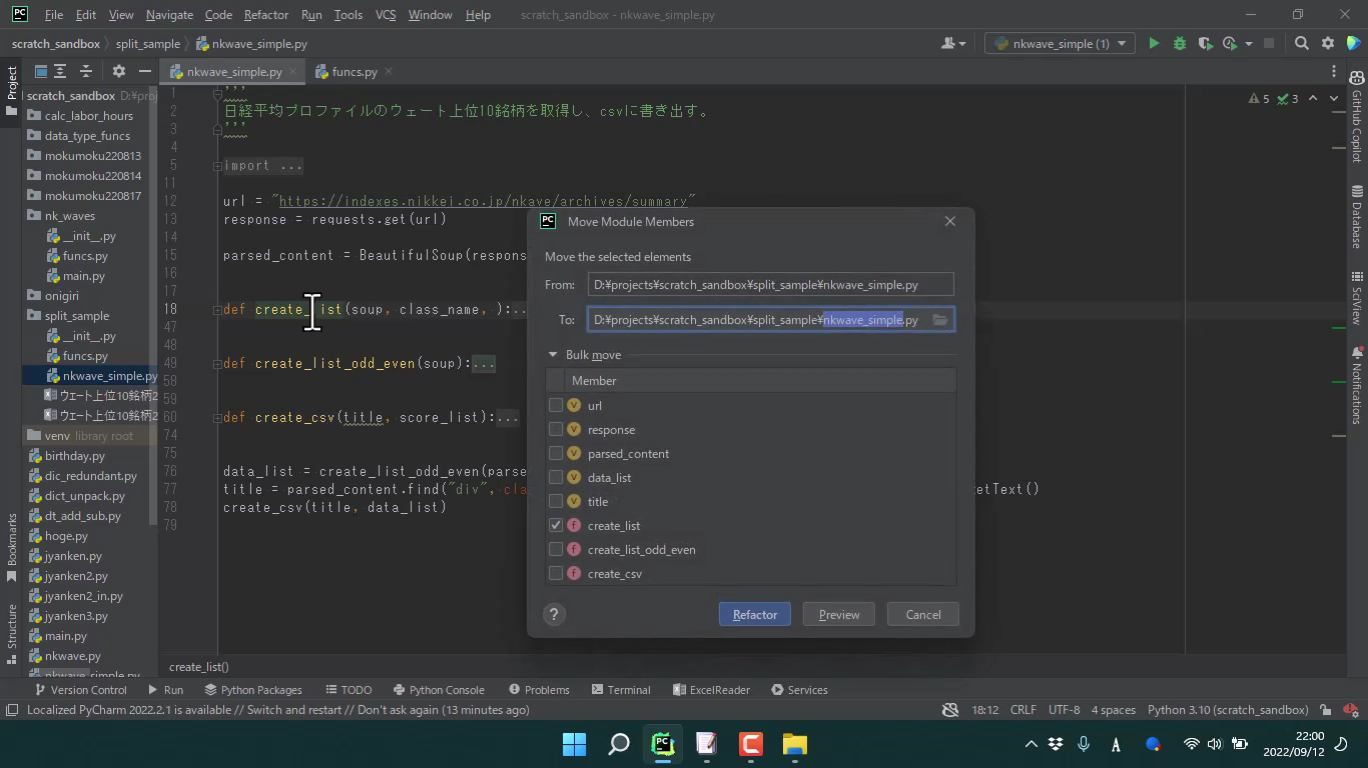Collapse the Bulk move section
This screenshot has height=768, width=1368.
click(553, 355)
